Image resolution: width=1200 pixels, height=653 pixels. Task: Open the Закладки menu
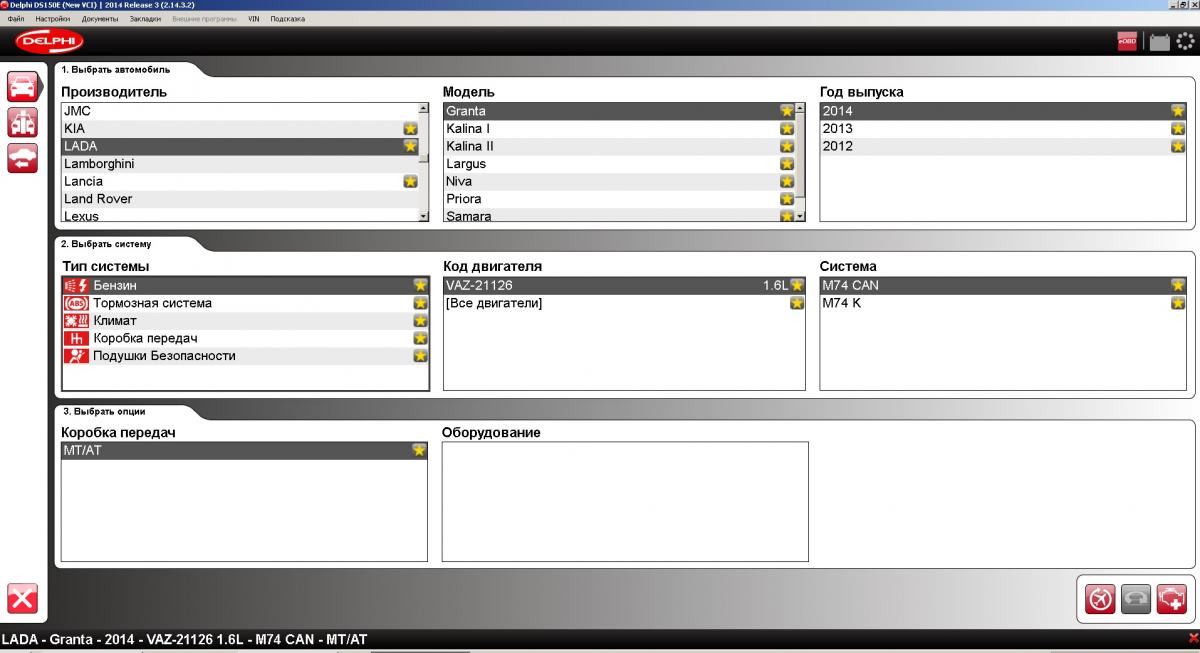pos(145,19)
